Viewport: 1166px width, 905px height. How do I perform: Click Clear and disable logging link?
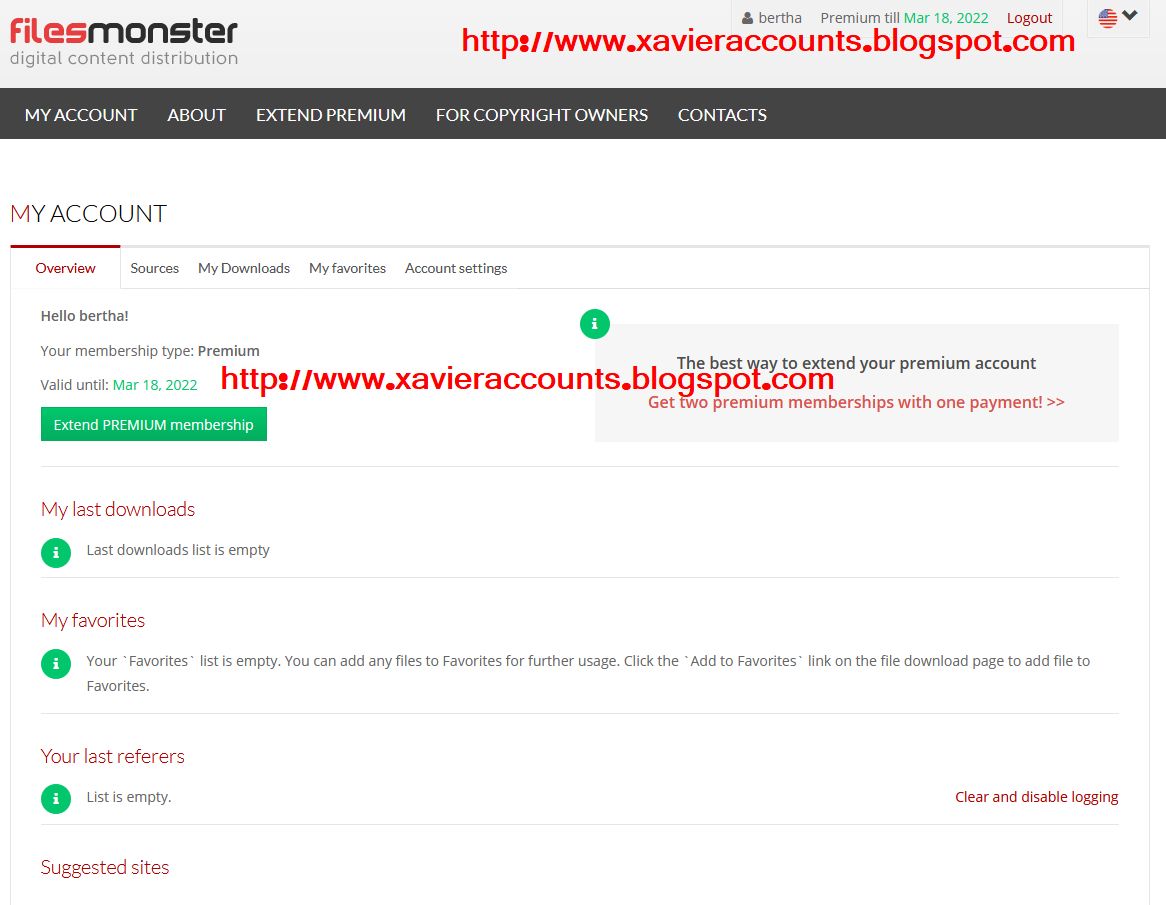[x=1037, y=797]
